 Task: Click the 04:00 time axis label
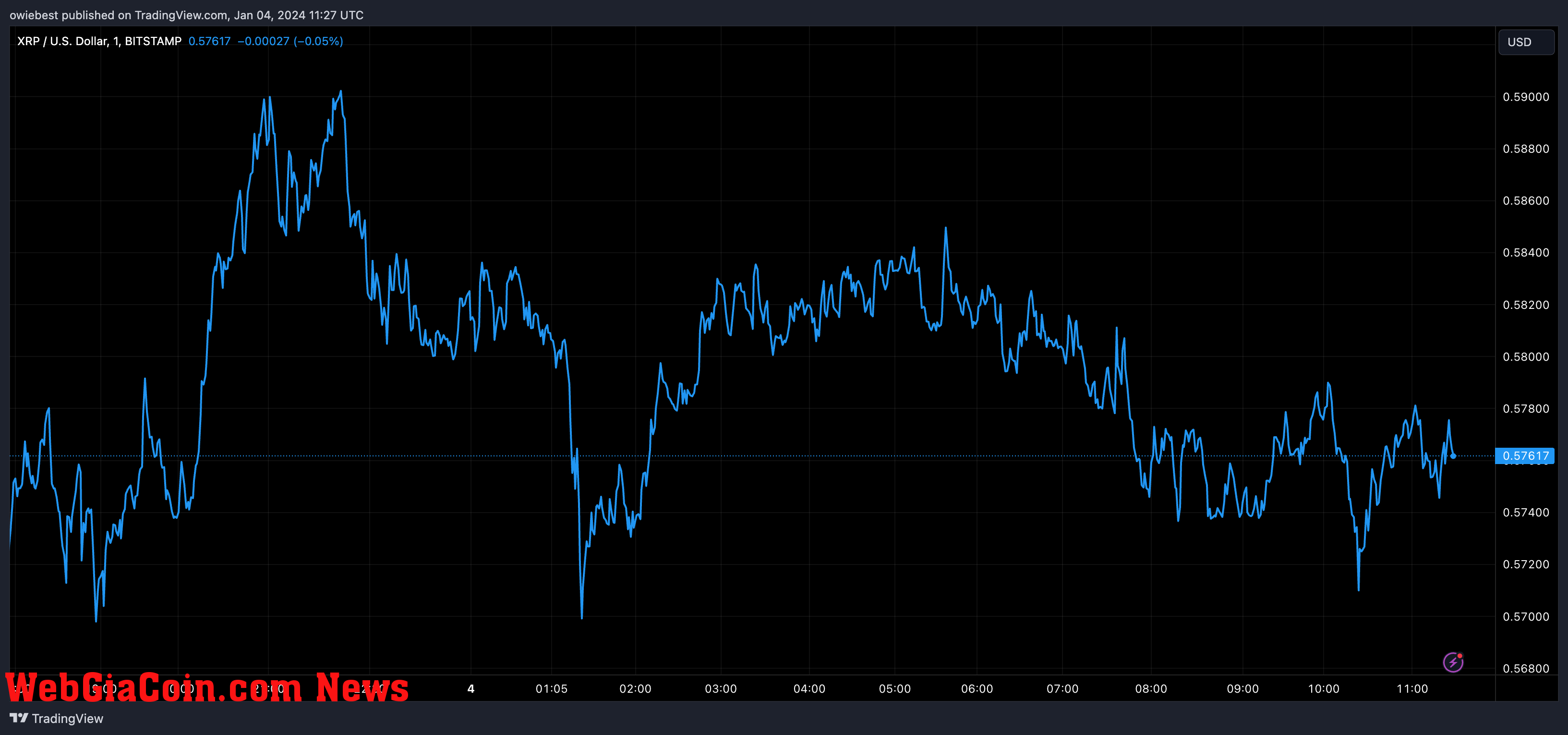[809, 689]
